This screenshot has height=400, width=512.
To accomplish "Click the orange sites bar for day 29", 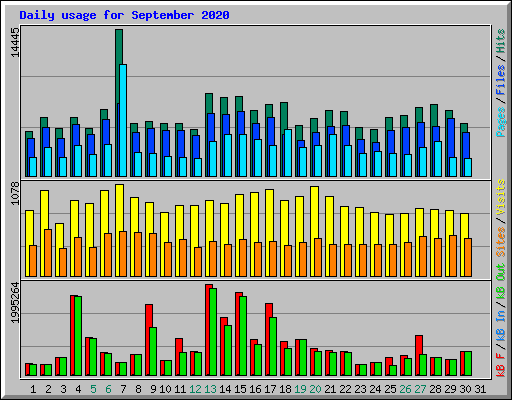I will point(453,256).
